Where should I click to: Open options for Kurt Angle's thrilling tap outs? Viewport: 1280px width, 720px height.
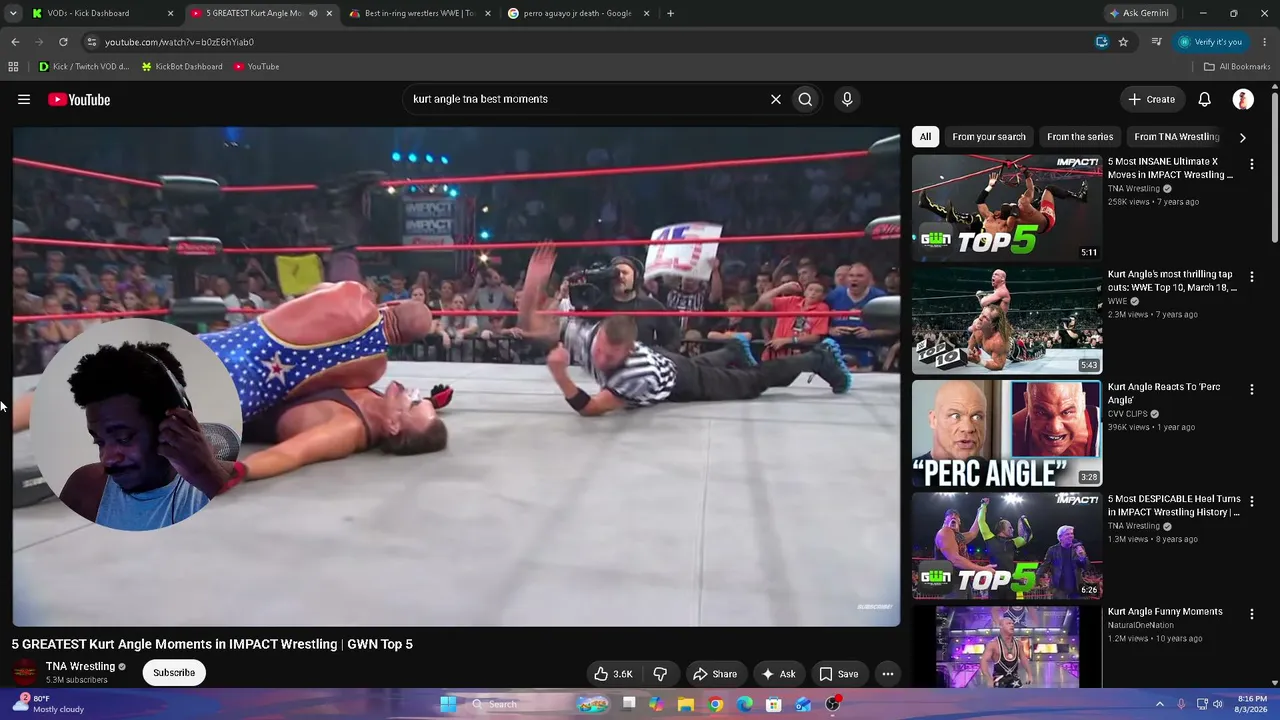1251,277
